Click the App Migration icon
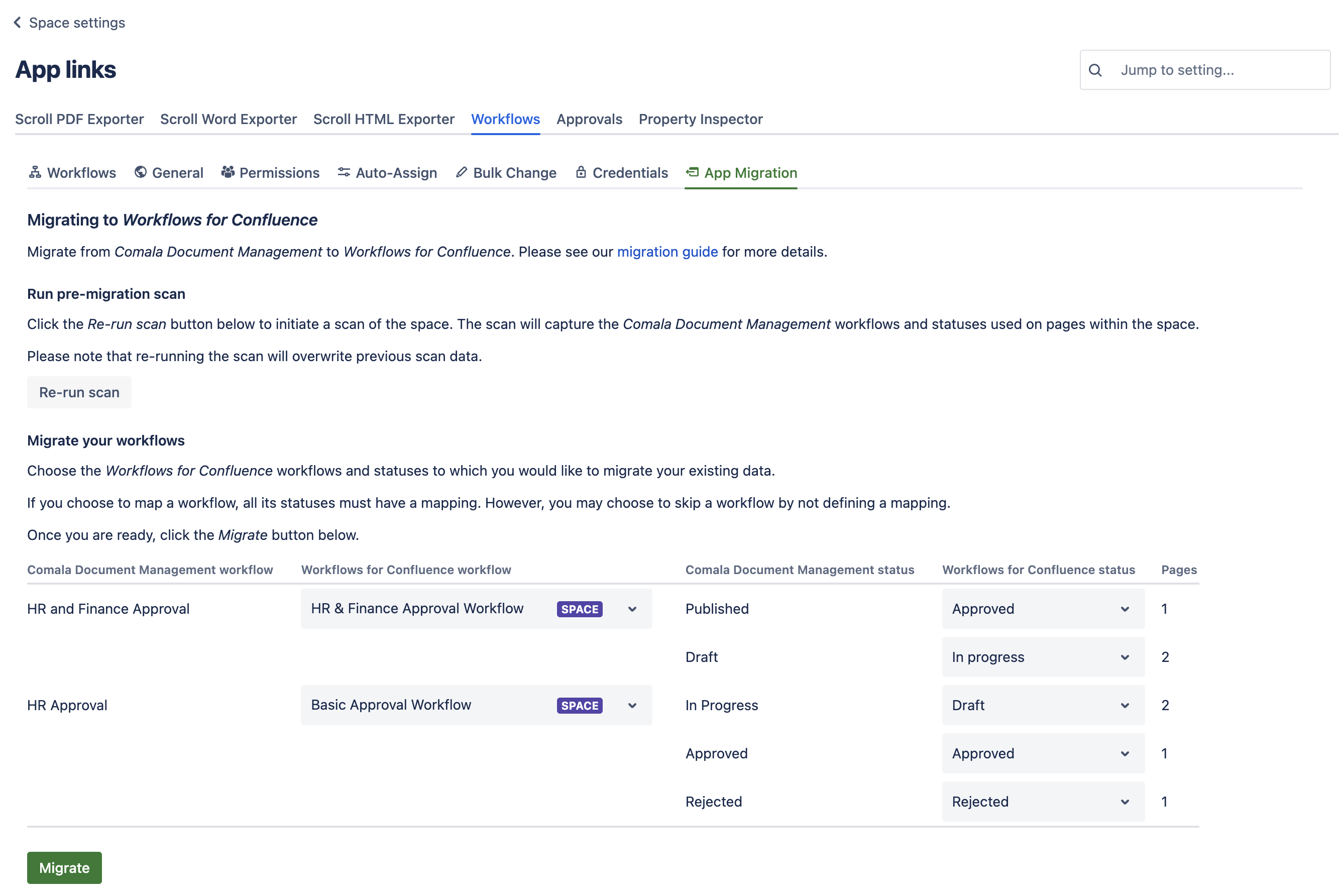 pos(693,172)
